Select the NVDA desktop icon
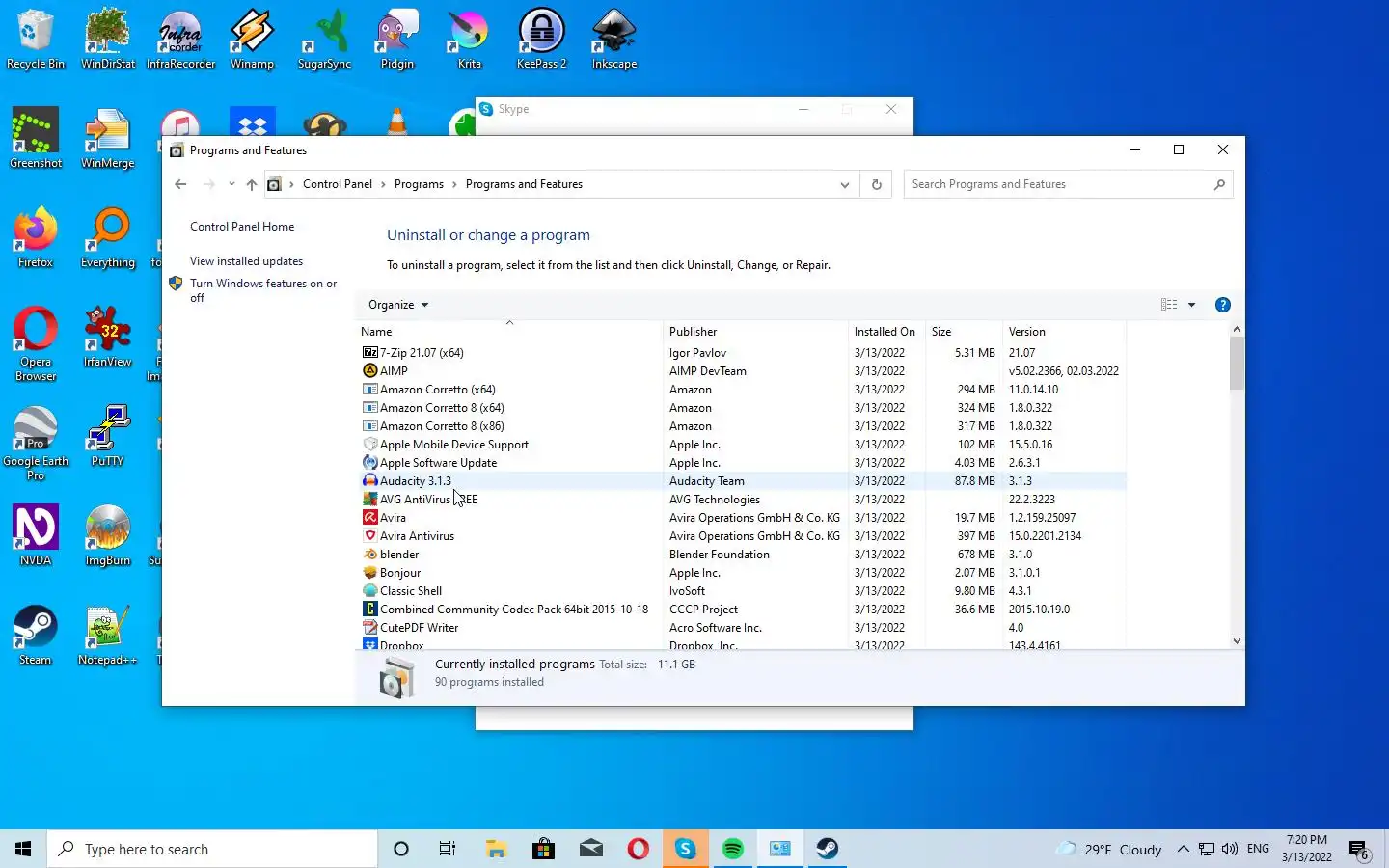Image resolution: width=1389 pixels, height=868 pixels. (x=36, y=536)
